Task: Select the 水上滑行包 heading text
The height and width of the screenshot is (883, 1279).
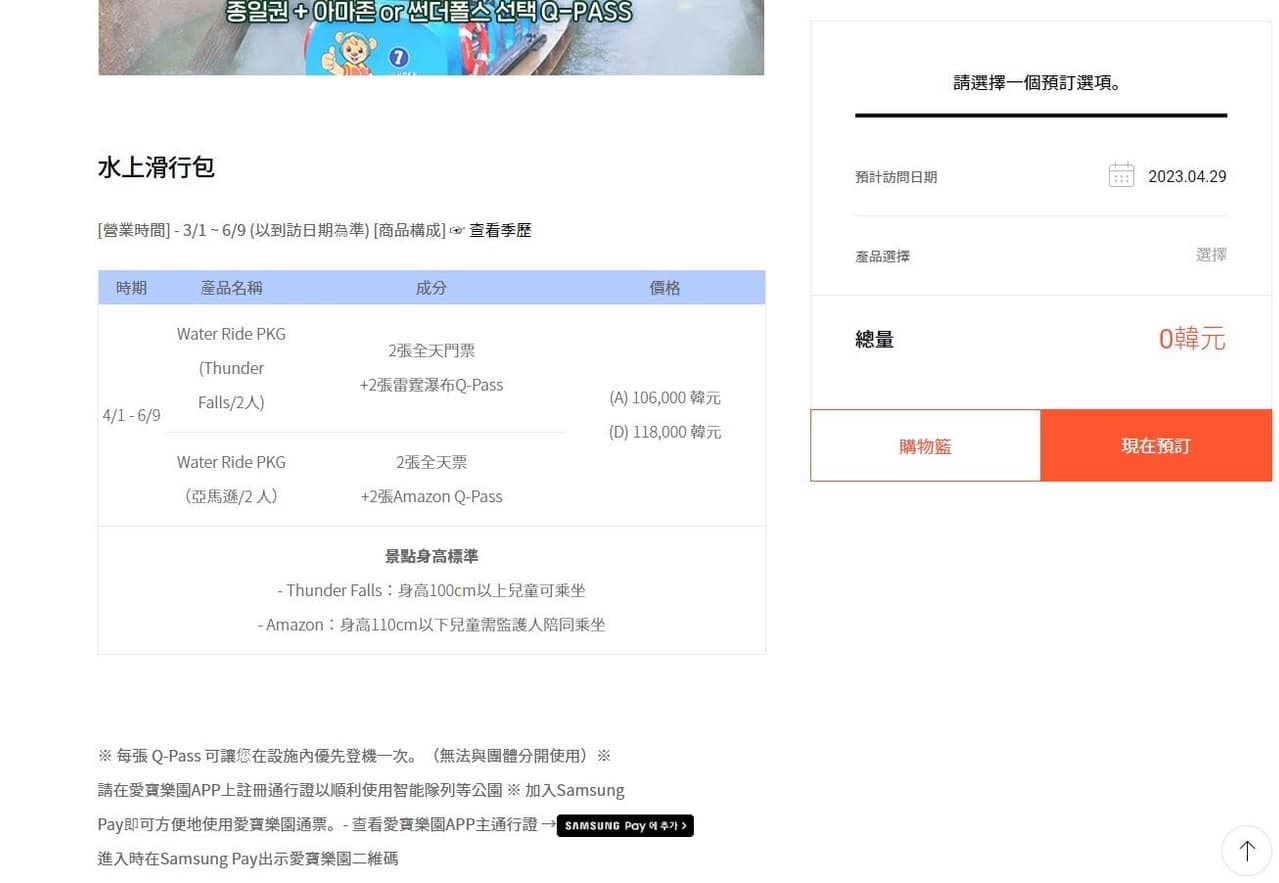Action: coord(156,167)
